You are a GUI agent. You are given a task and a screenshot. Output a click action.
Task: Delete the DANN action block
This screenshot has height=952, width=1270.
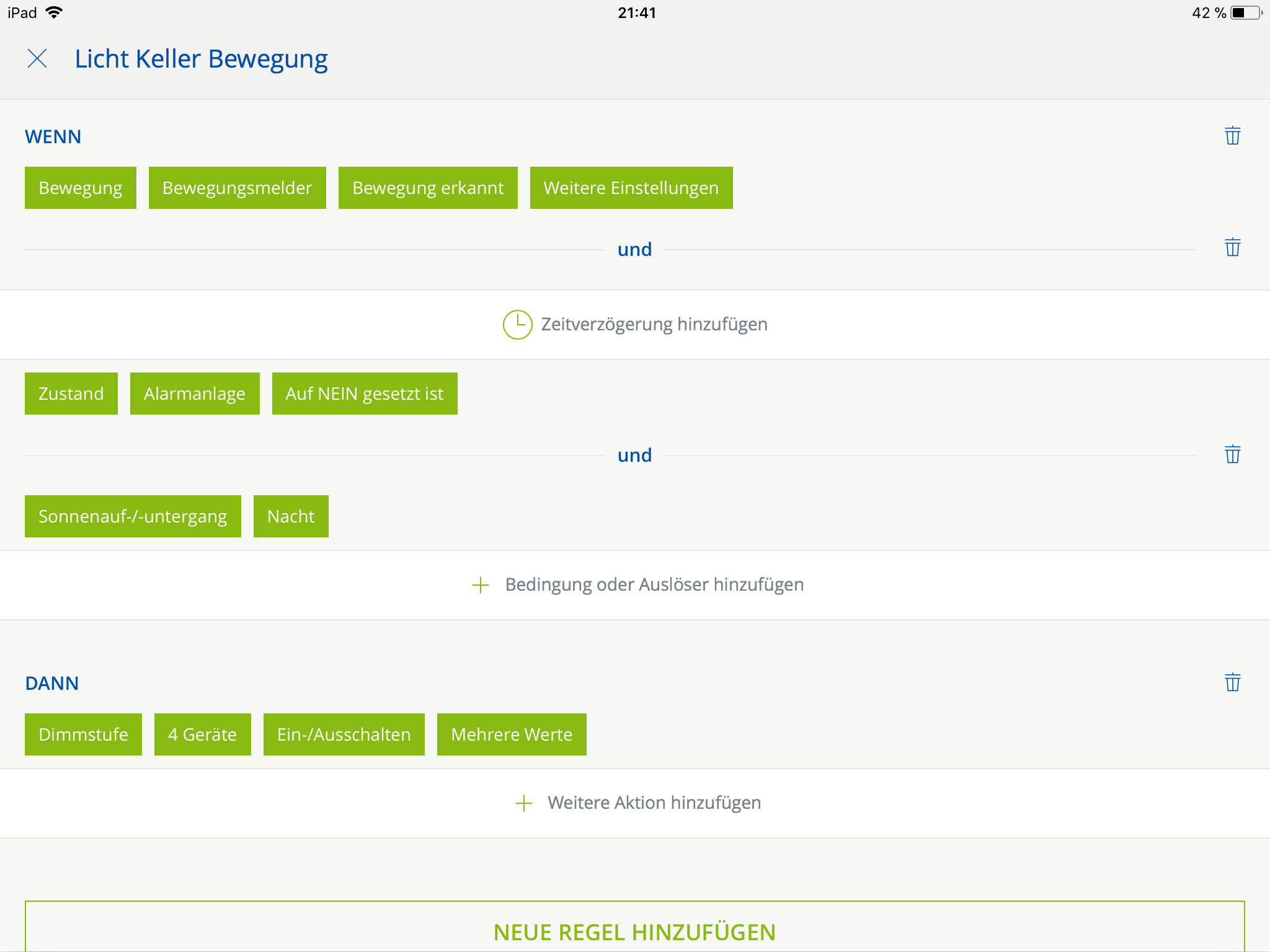click(x=1232, y=682)
